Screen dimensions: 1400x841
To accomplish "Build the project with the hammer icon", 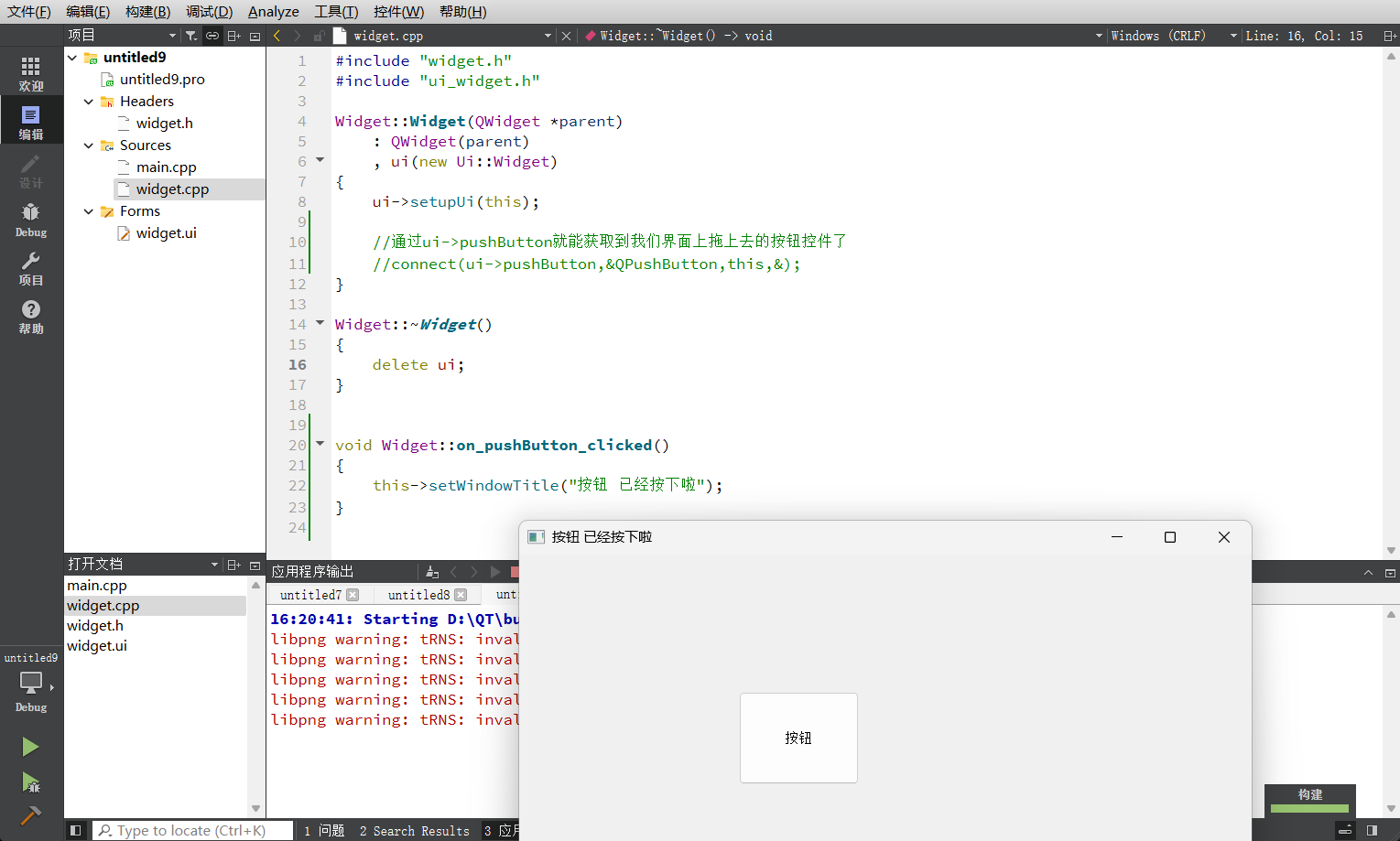I will pos(30,814).
